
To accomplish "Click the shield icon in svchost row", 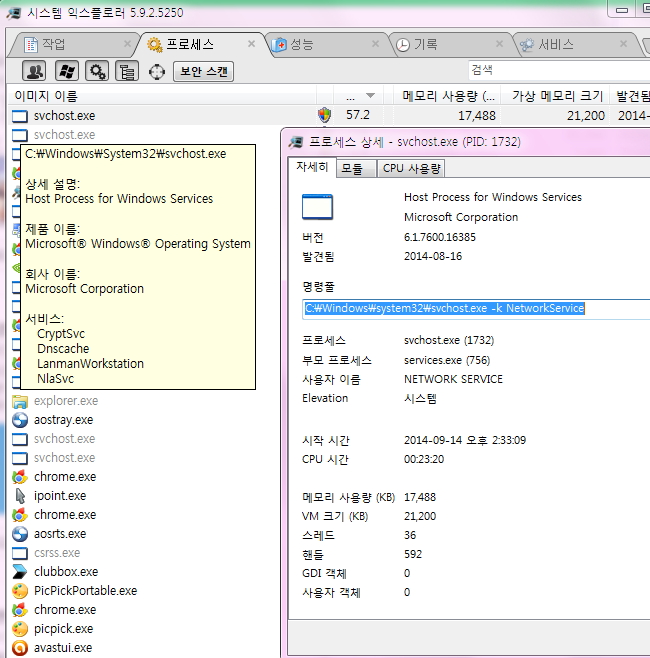I will pos(324,115).
